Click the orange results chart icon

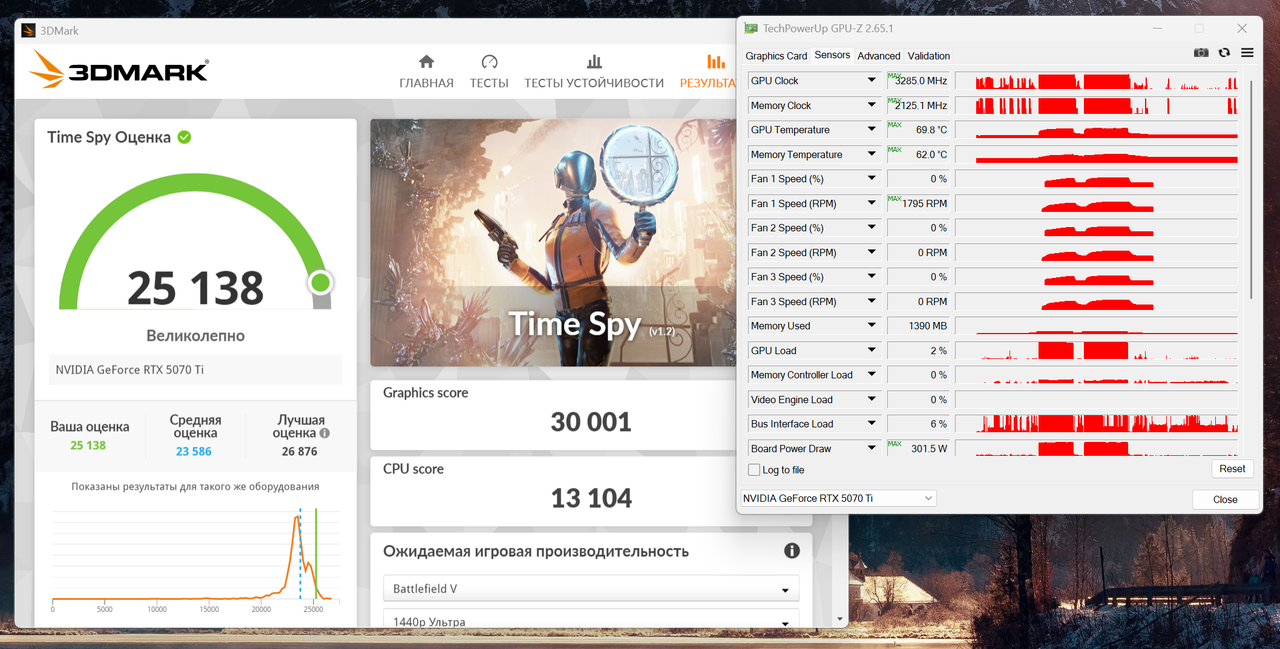click(x=716, y=62)
